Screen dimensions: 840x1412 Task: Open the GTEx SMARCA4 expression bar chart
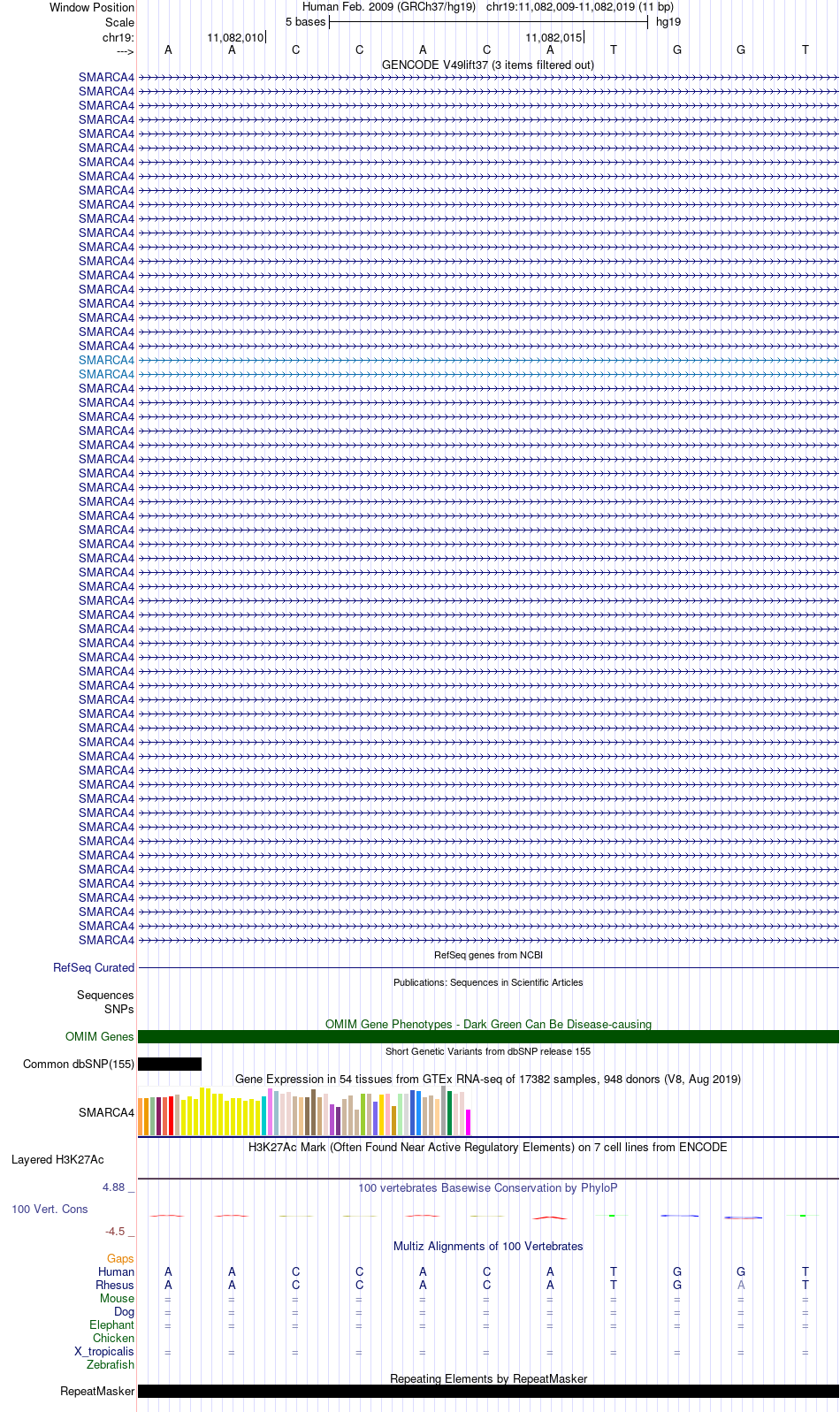coord(304,1111)
